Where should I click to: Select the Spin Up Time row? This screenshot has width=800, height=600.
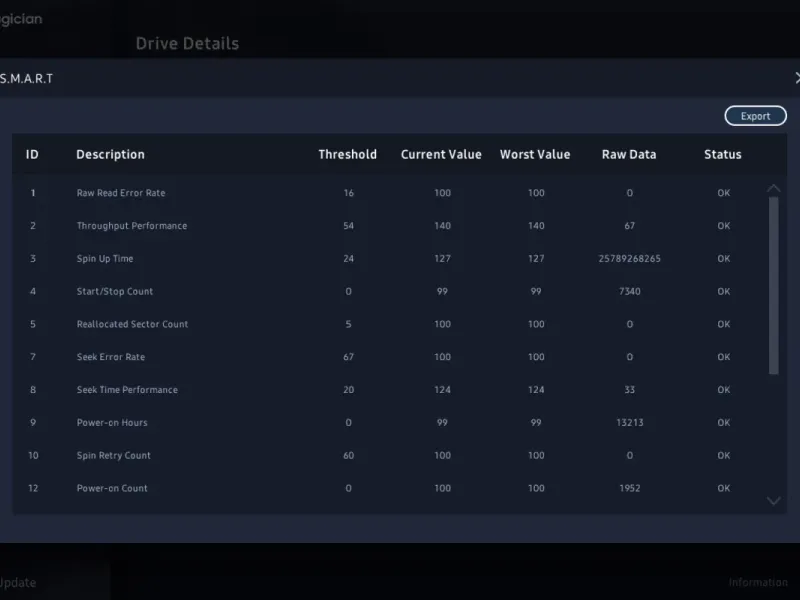(x=390, y=258)
